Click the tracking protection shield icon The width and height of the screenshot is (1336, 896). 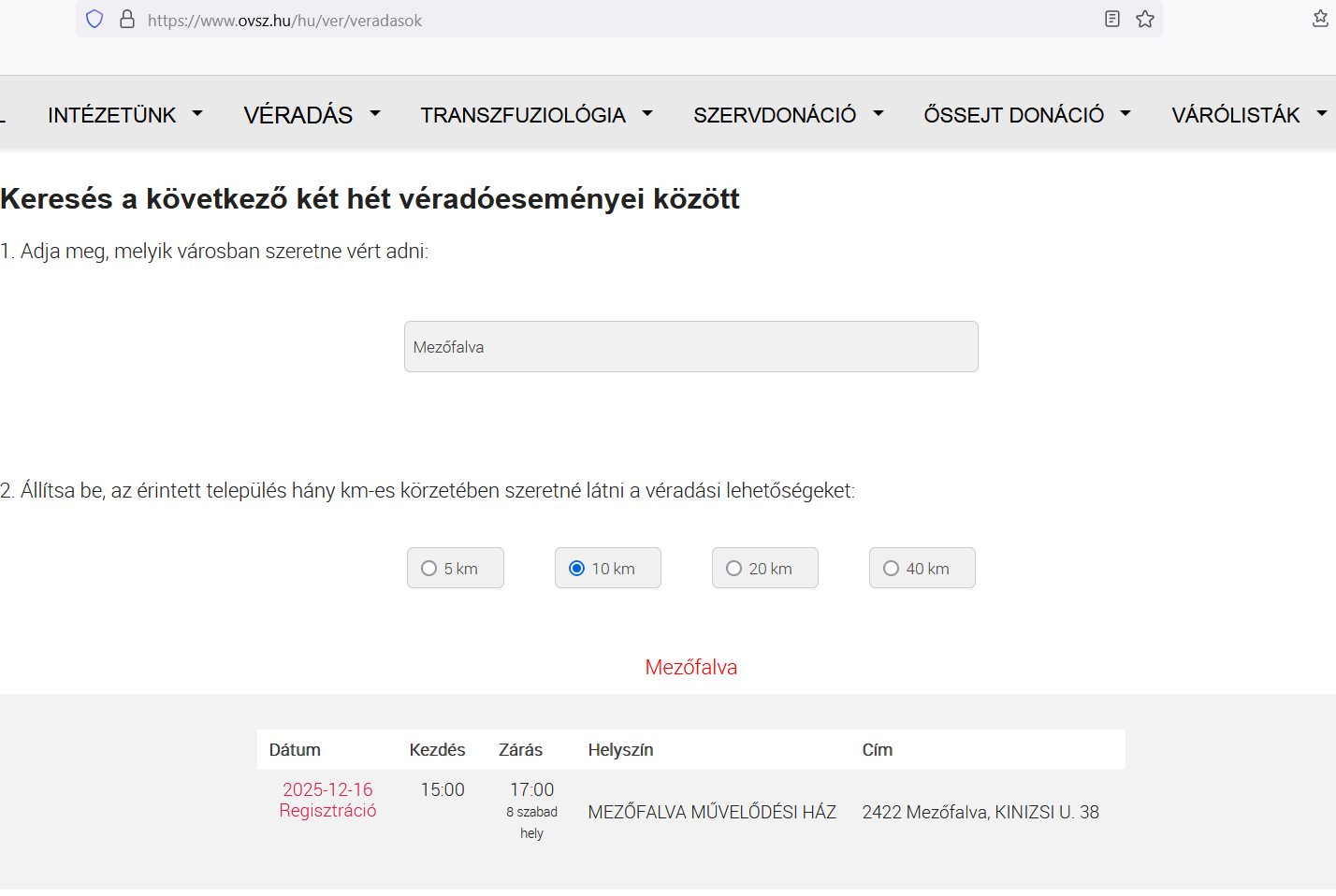pos(94,20)
